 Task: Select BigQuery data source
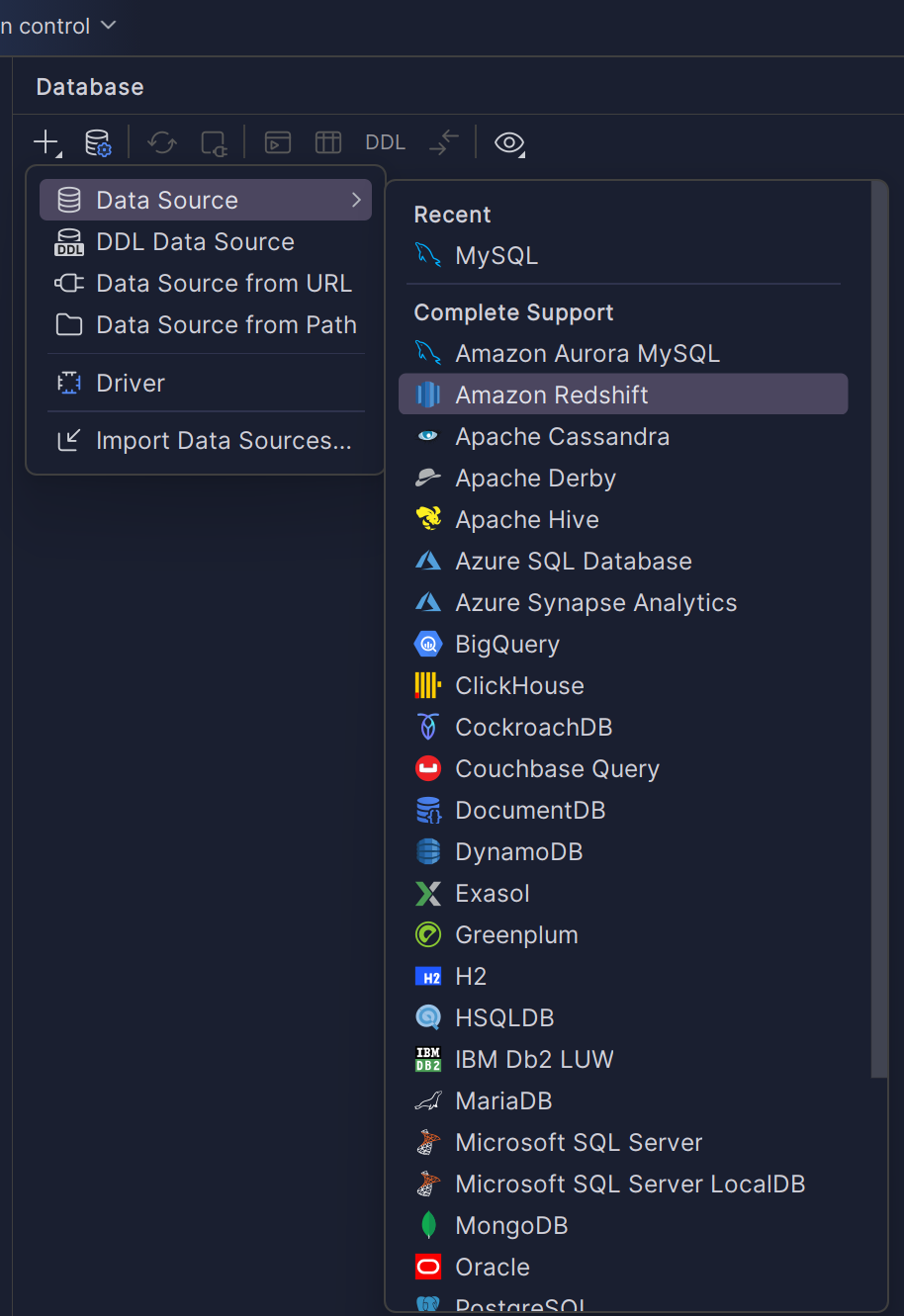623,644
